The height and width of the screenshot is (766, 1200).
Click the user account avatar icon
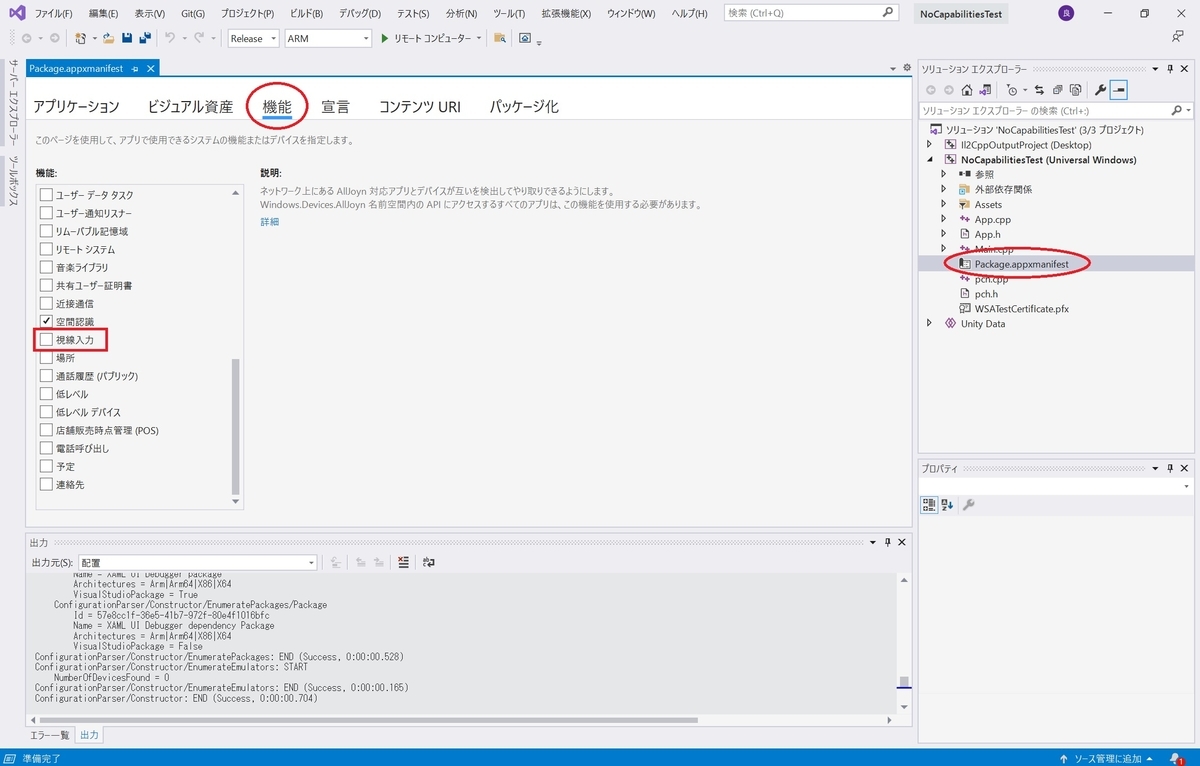pos(1066,13)
